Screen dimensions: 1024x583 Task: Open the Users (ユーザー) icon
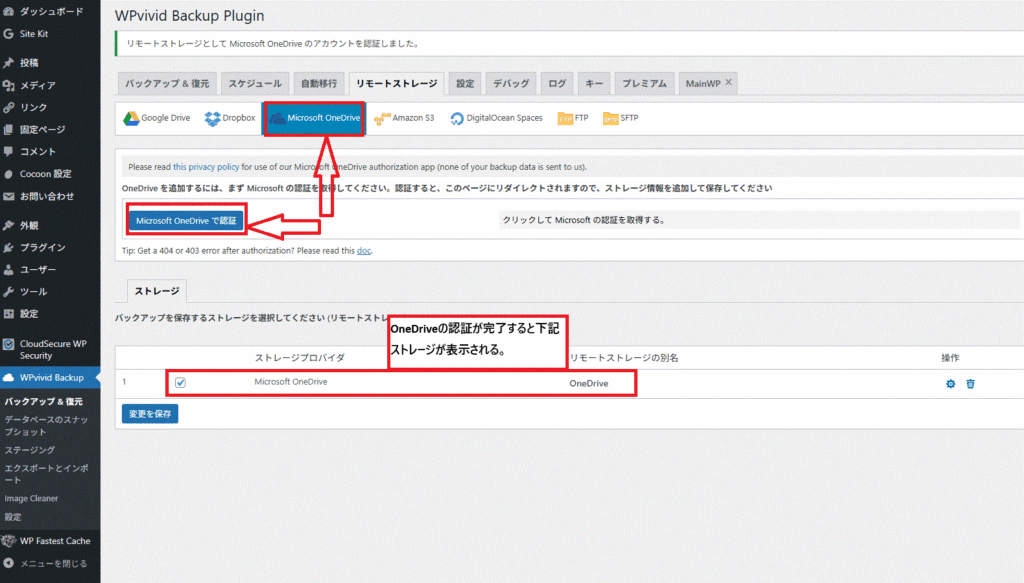(x=8, y=270)
